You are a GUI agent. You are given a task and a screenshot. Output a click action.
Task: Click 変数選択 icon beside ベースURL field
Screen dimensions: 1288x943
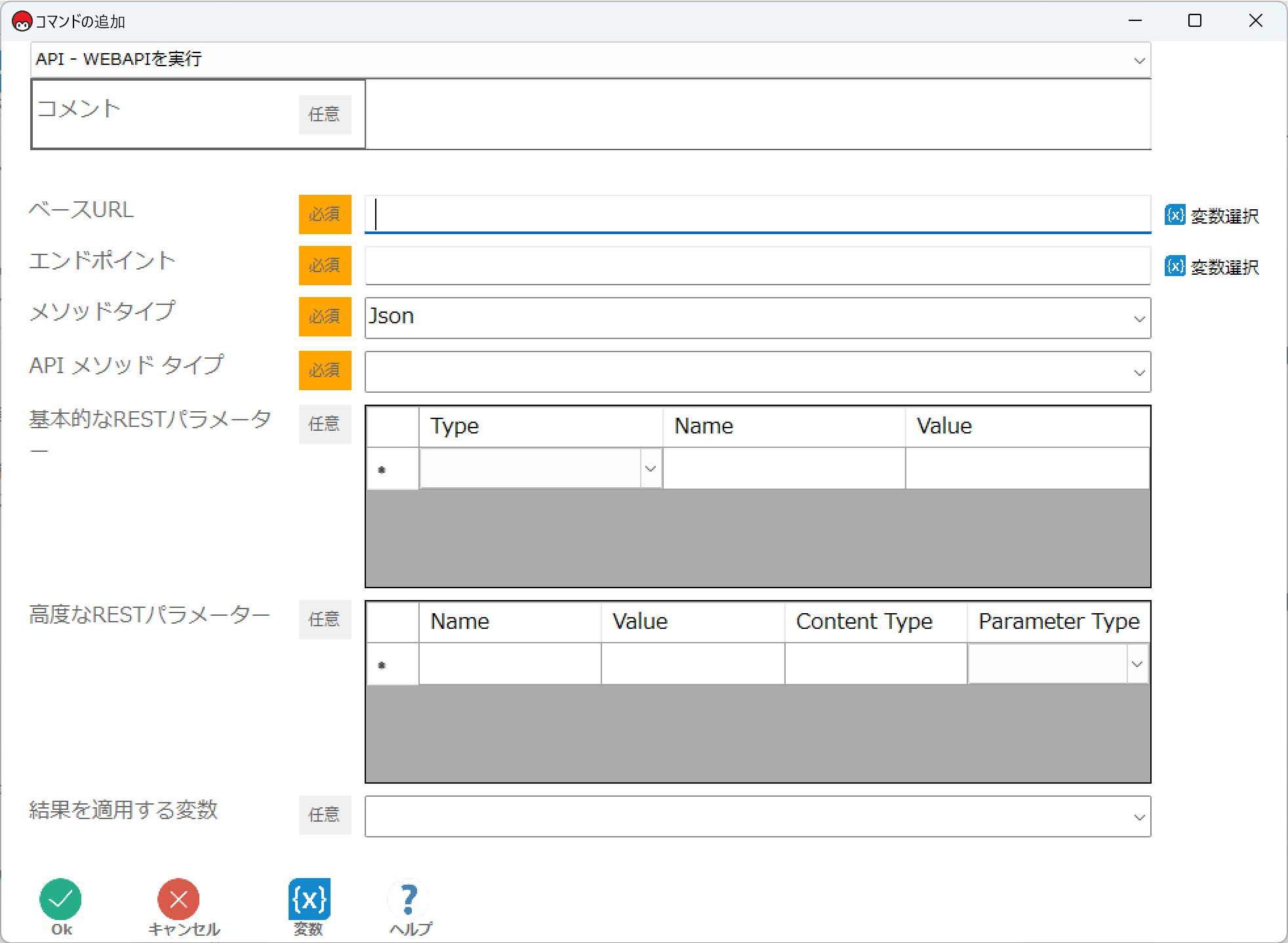point(1175,214)
